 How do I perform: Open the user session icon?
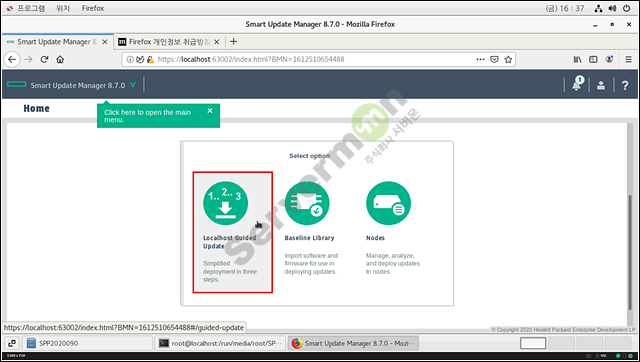click(601, 85)
